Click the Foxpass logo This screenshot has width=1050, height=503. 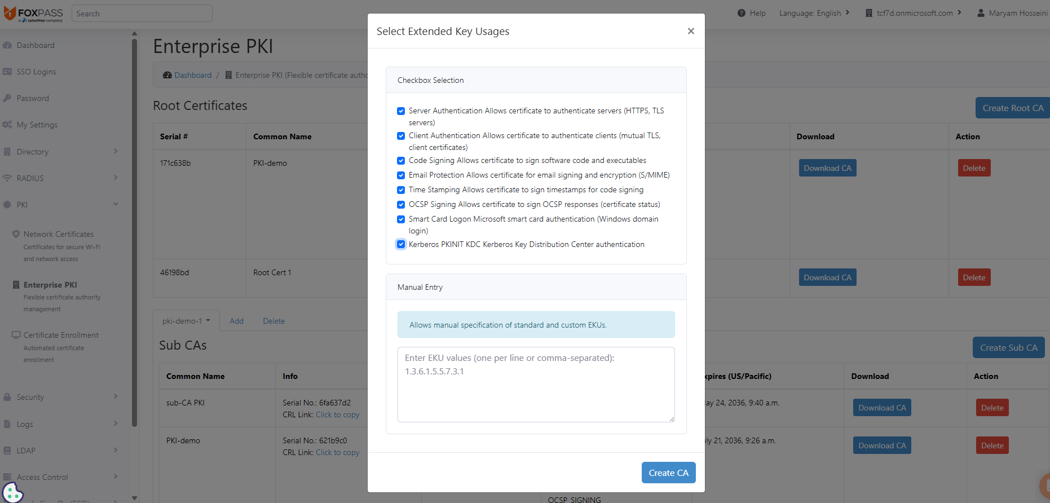pos(33,13)
